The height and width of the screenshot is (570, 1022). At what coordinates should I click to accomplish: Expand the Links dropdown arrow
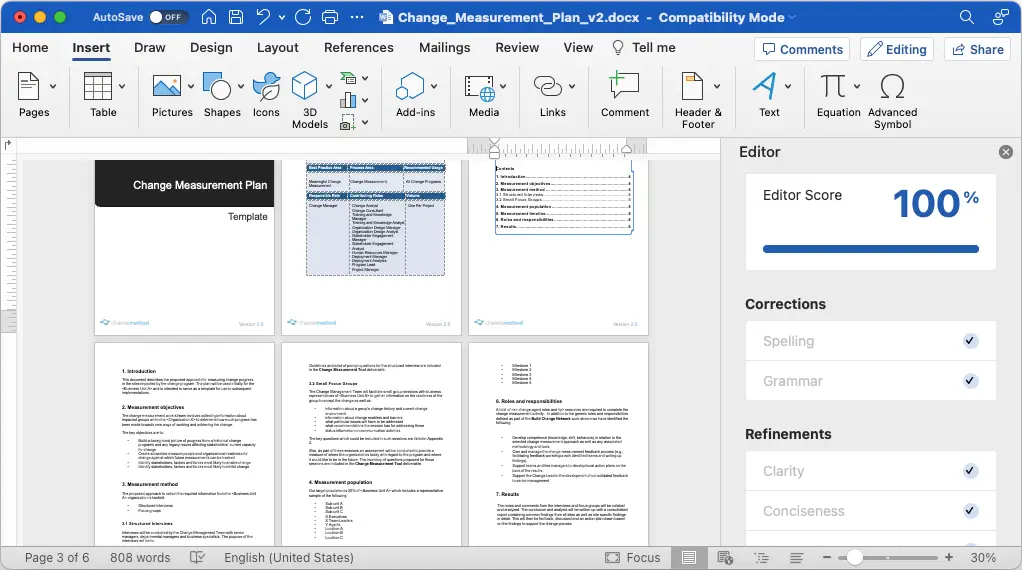click(x=572, y=86)
